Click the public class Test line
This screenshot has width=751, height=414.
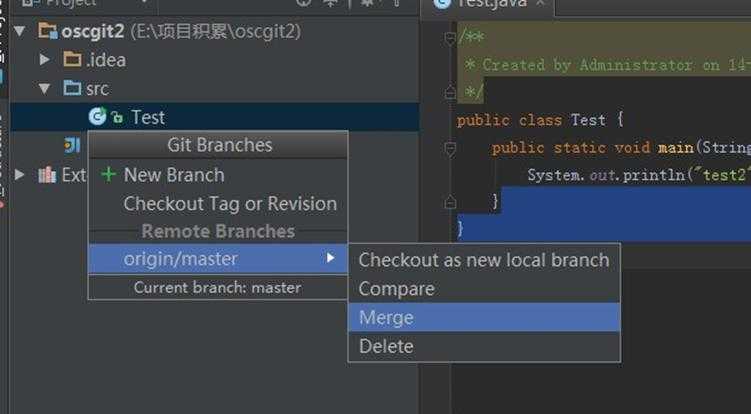540,120
